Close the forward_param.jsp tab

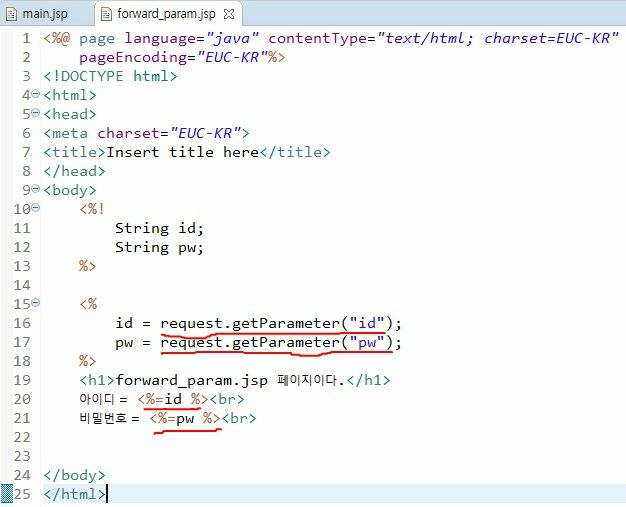(229, 14)
